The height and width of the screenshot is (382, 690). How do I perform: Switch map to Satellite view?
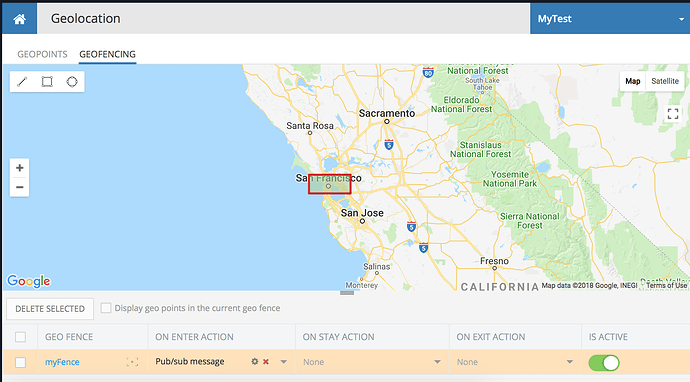tap(665, 81)
